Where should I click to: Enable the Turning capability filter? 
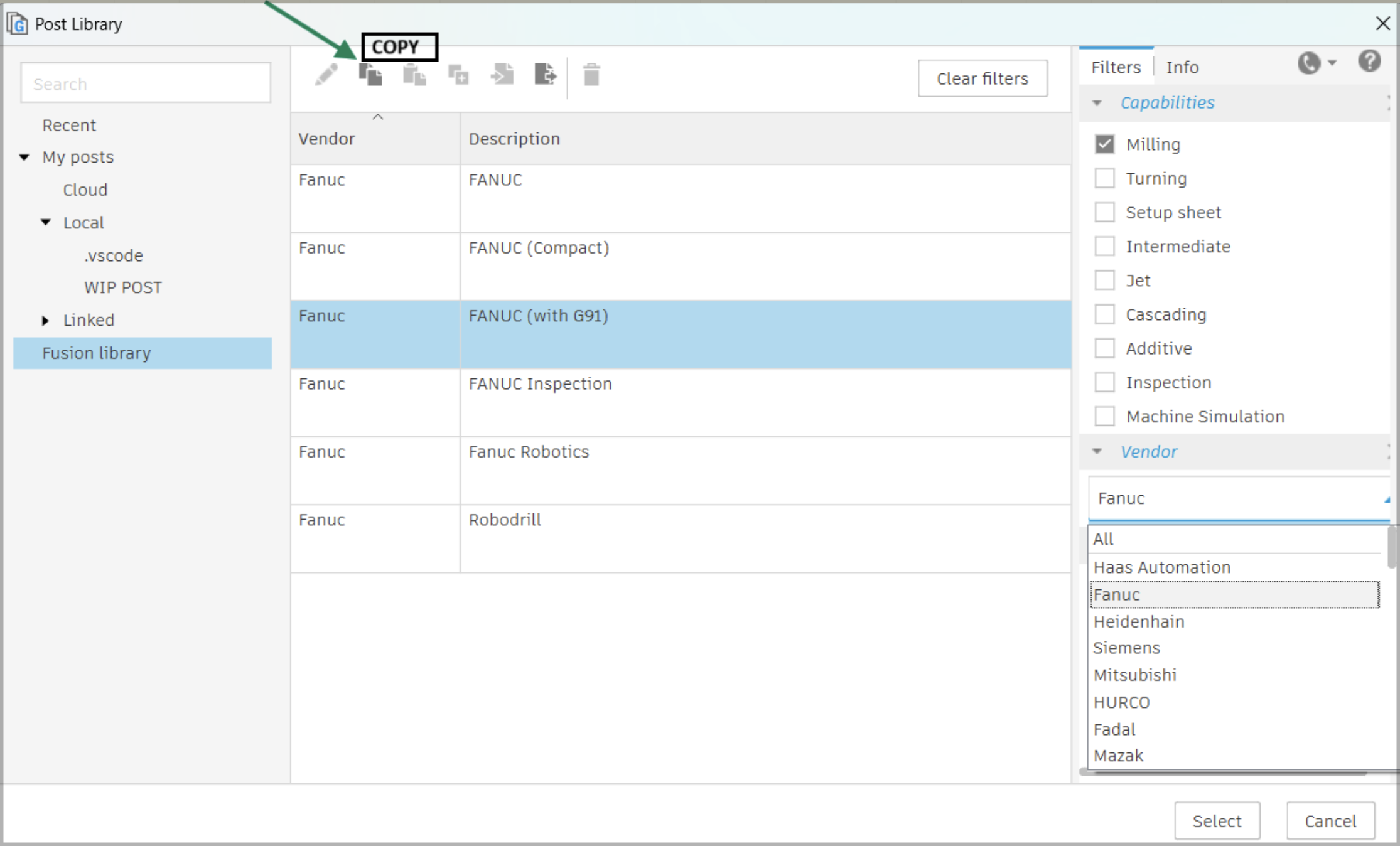pyautogui.click(x=1104, y=178)
